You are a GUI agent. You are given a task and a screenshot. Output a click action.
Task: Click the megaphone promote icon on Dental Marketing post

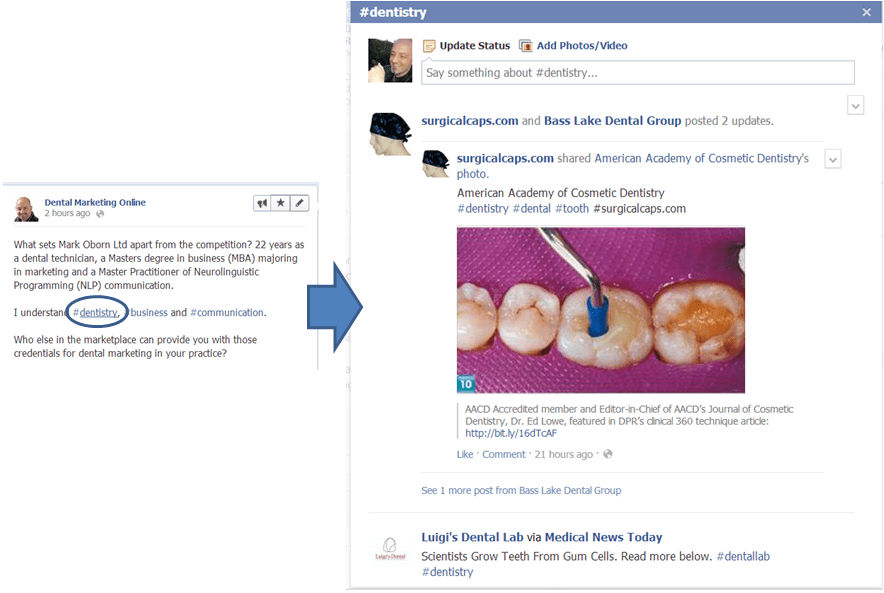pos(262,203)
